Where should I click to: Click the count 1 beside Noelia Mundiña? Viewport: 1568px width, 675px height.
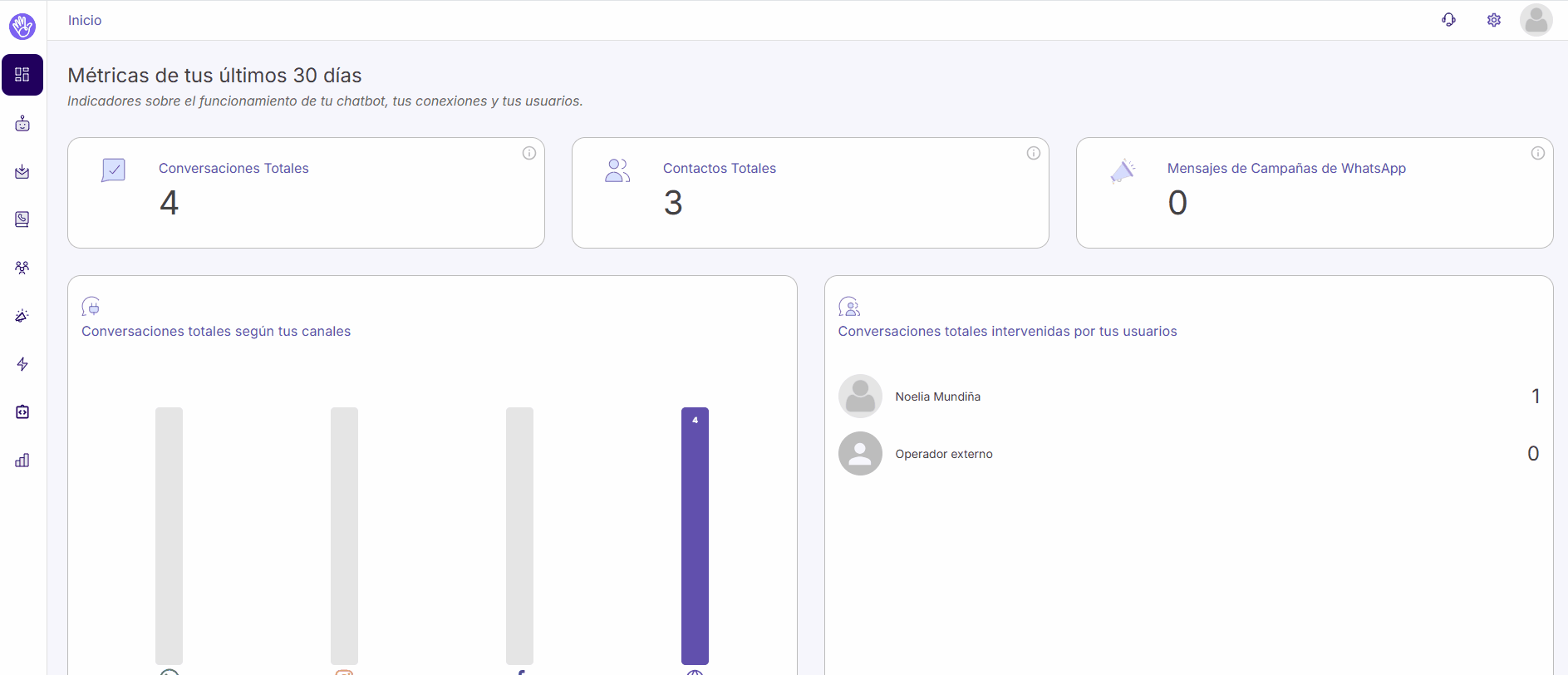tap(1536, 396)
